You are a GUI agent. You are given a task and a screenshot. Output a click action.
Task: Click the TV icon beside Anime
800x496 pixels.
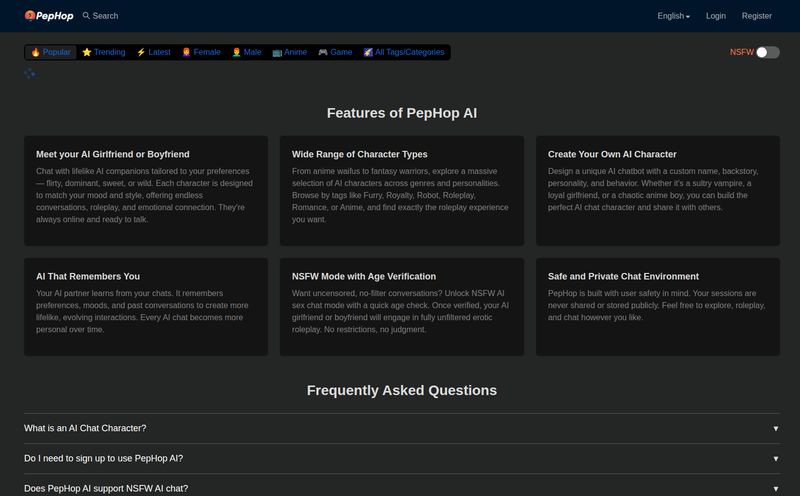[x=277, y=52]
